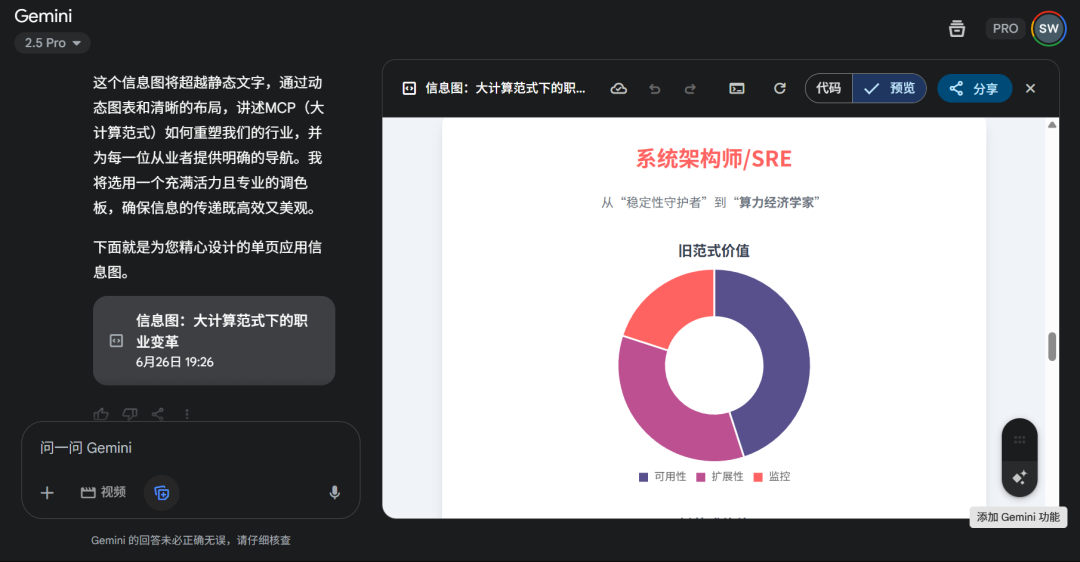Click the refresh preview icon
The width and height of the screenshot is (1080, 562).
780,88
